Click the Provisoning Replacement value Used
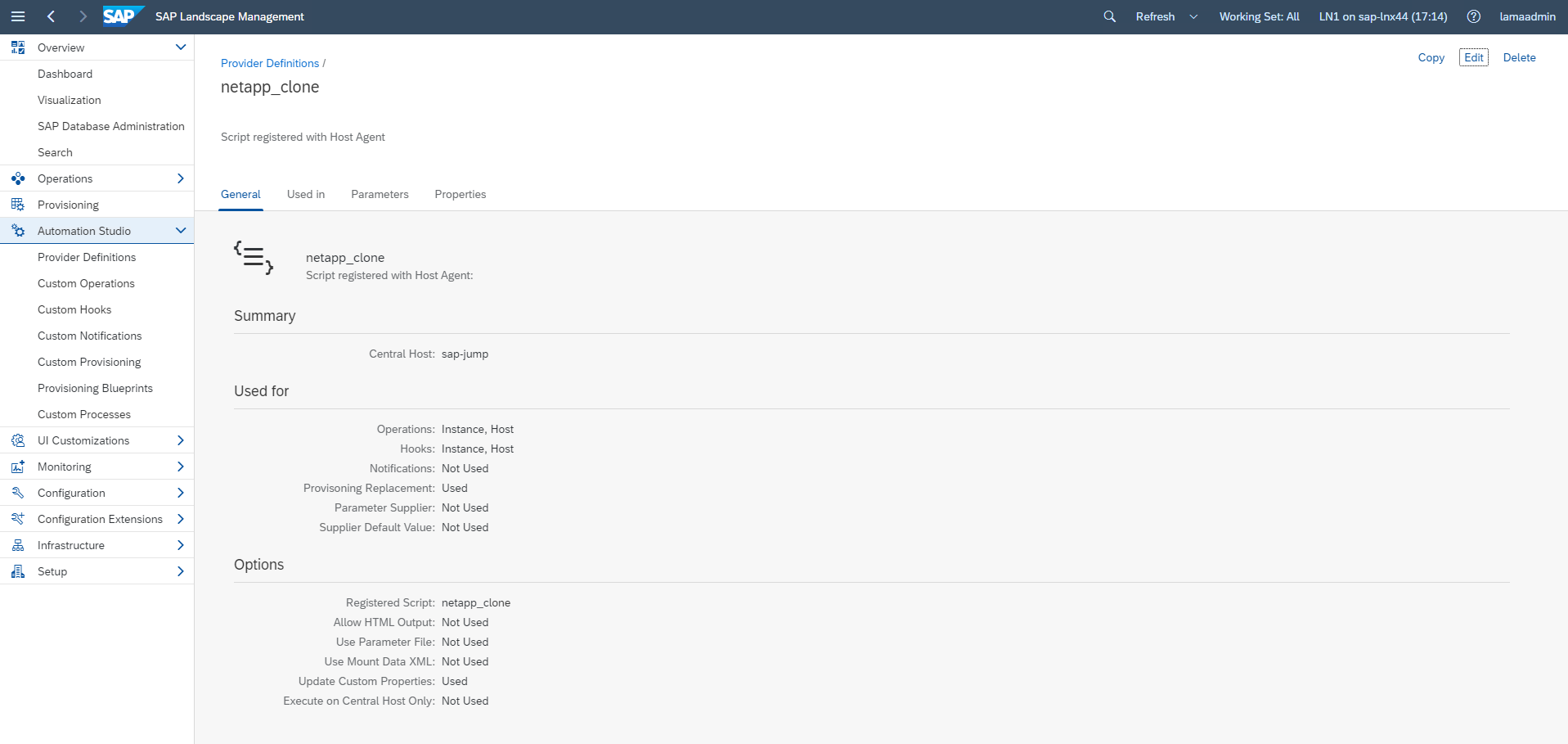 point(455,488)
